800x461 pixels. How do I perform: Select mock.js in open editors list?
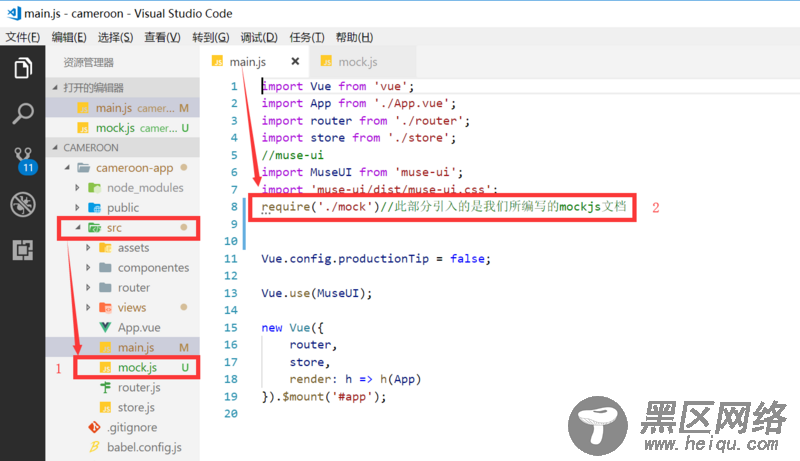point(122,128)
